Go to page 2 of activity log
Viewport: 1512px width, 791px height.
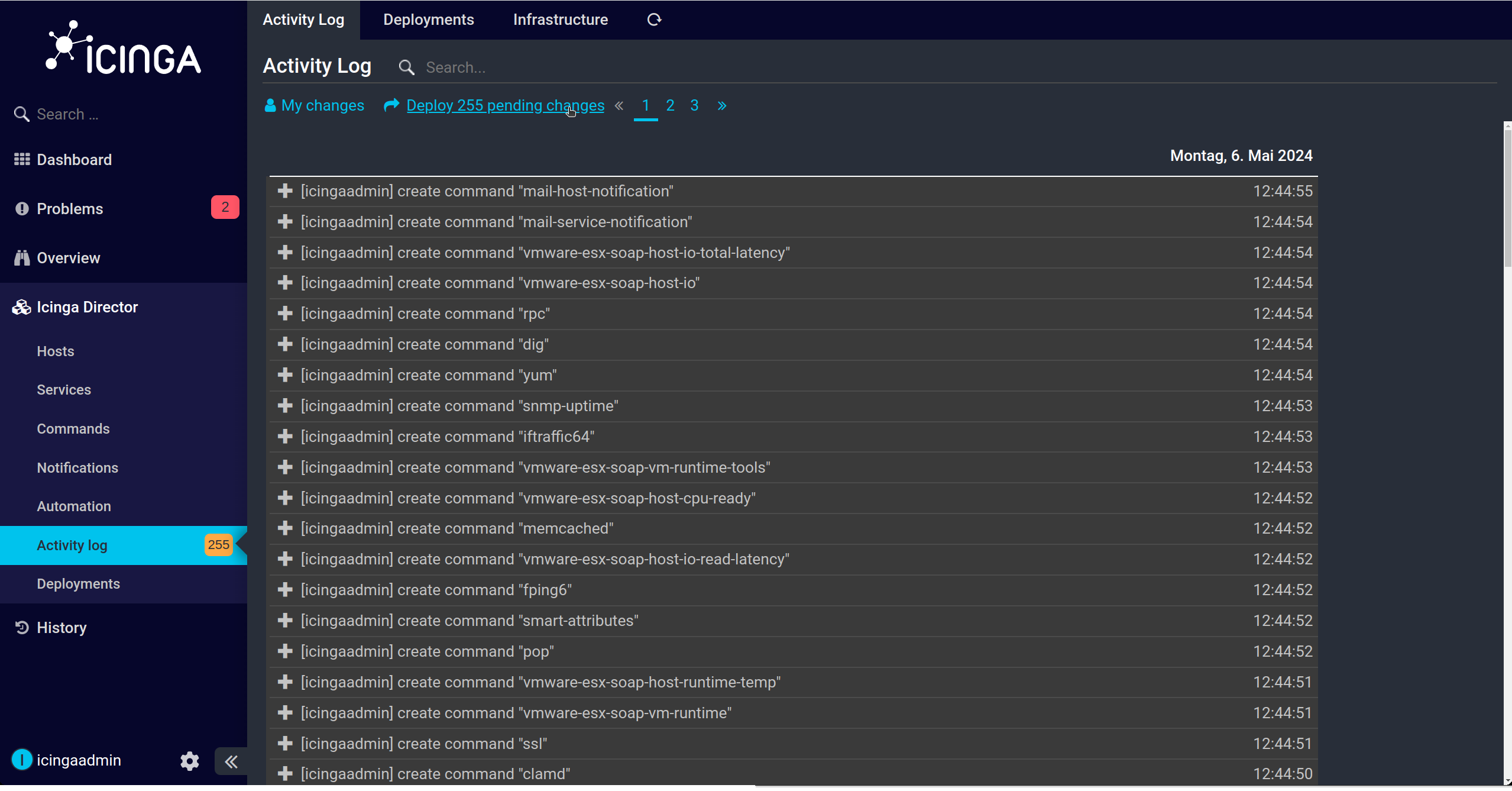tap(670, 105)
